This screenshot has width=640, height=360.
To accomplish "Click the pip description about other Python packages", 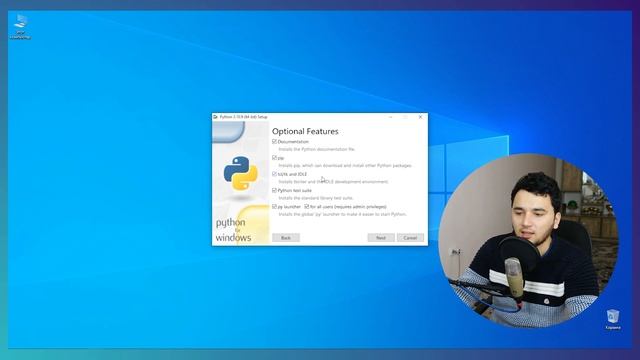I will (345, 166).
